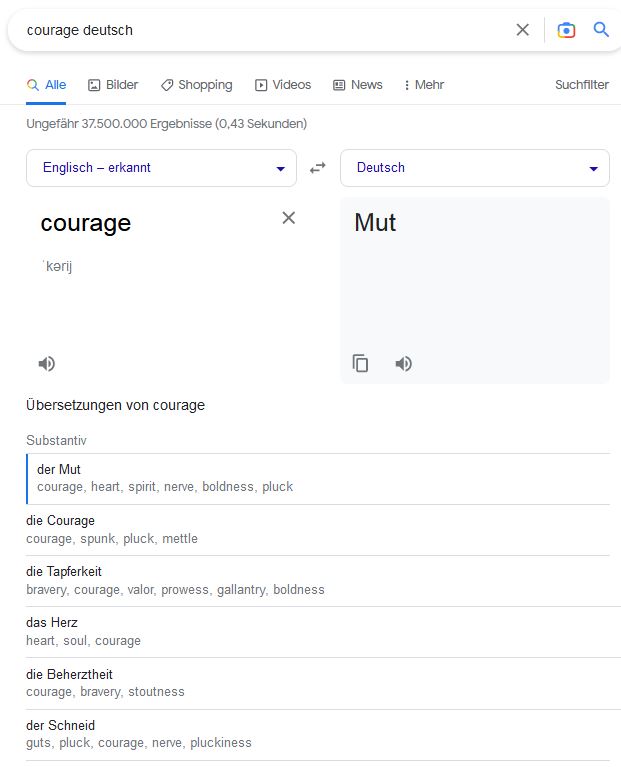Clear the source text 'courage'
Viewport: 621px width, 767px height.
[289, 218]
